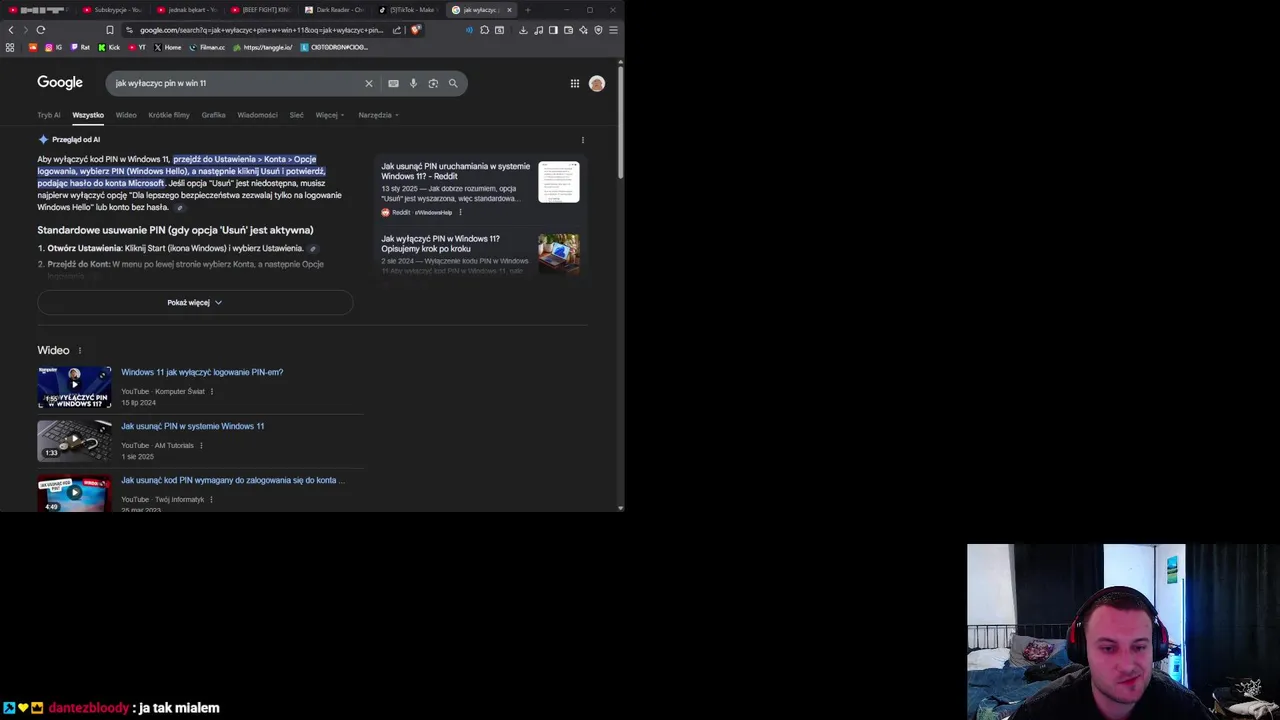Switch to the Grafika tab
The width and height of the screenshot is (1280, 720).
pyautogui.click(x=213, y=115)
